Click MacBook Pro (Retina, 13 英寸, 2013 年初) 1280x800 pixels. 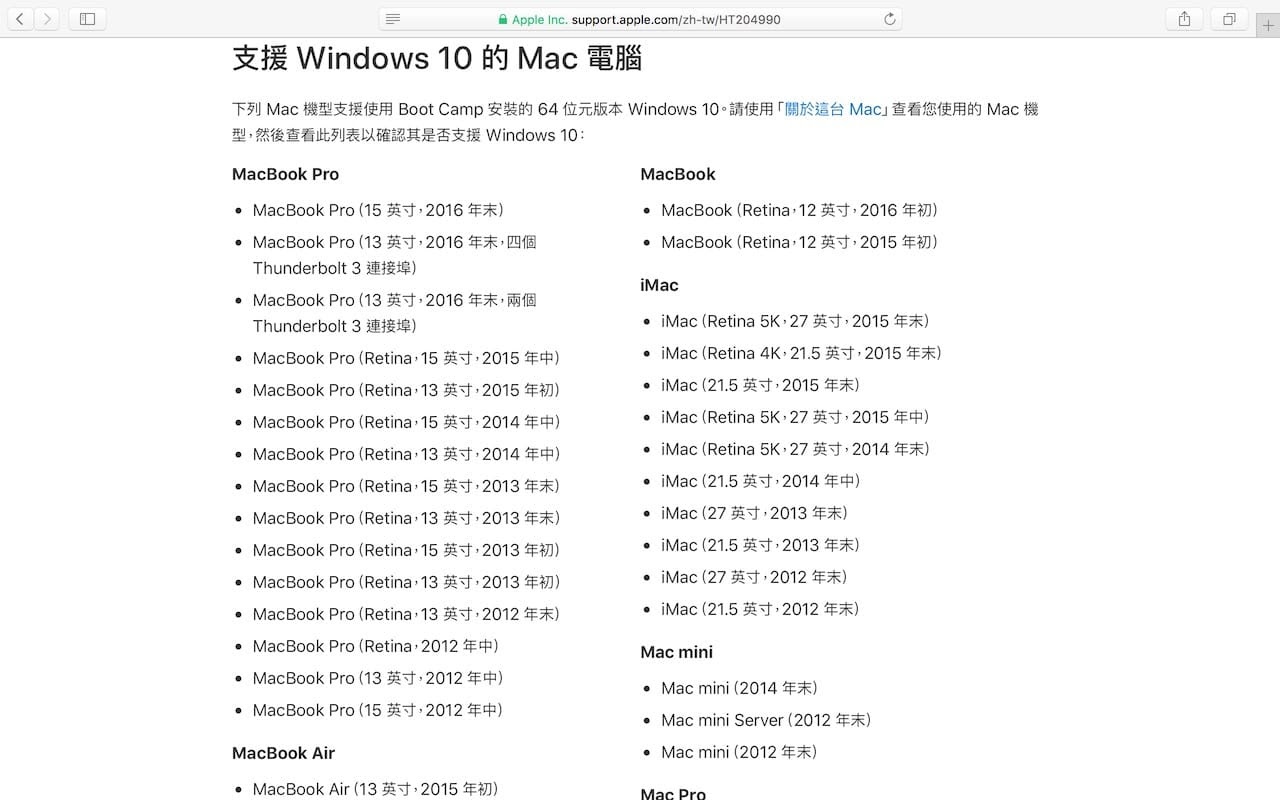pyautogui.click(x=406, y=582)
